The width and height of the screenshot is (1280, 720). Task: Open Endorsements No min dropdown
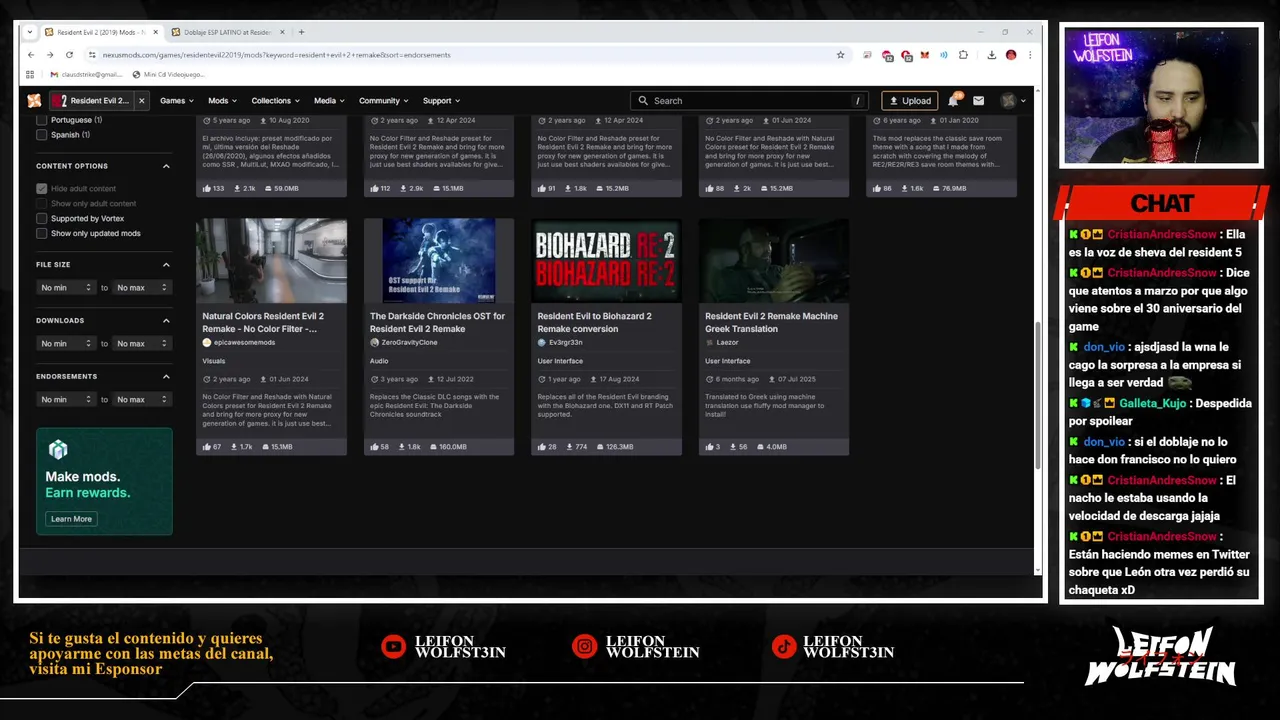pos(66,400)
